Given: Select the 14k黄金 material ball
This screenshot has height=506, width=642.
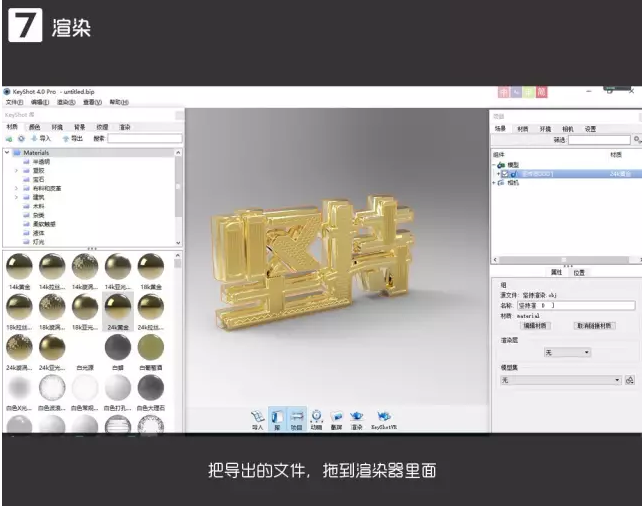Looking at the screenshot, I should tap(19, 267).
